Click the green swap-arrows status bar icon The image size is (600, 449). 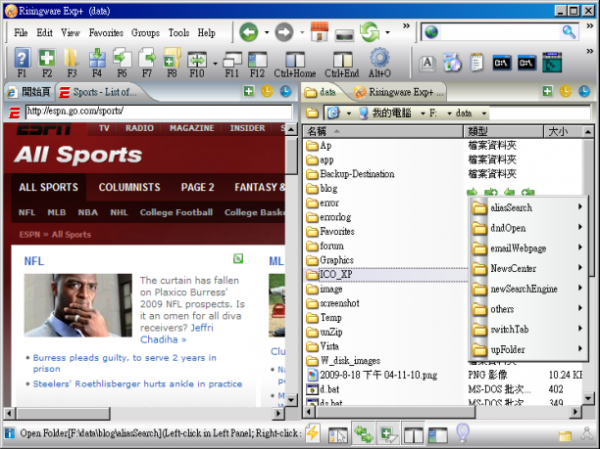click(x=364, y=434)
